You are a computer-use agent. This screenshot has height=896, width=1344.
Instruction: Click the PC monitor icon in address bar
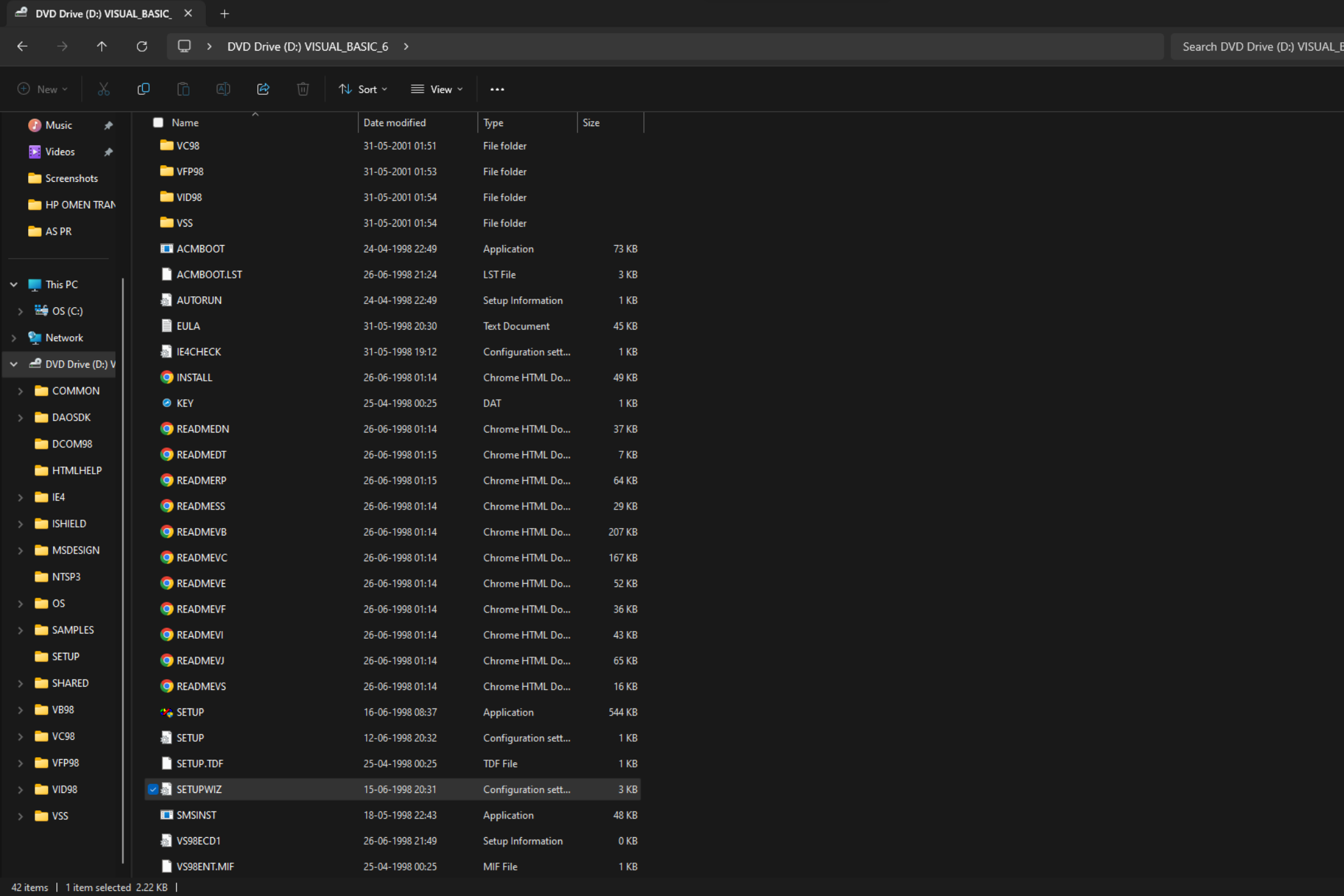[184, 46]
